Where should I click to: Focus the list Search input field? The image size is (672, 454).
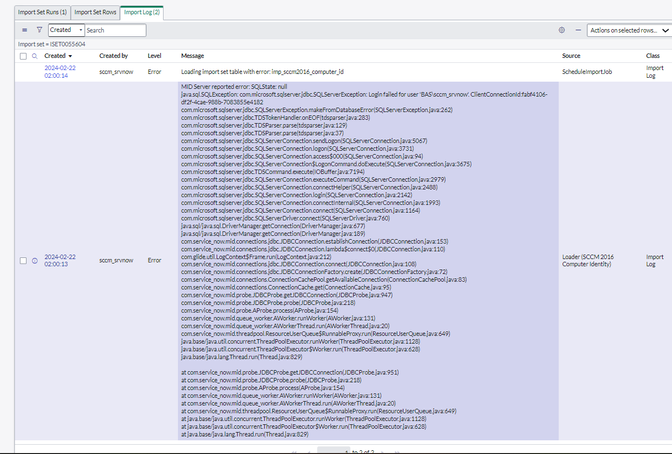[x=115, y=30]
